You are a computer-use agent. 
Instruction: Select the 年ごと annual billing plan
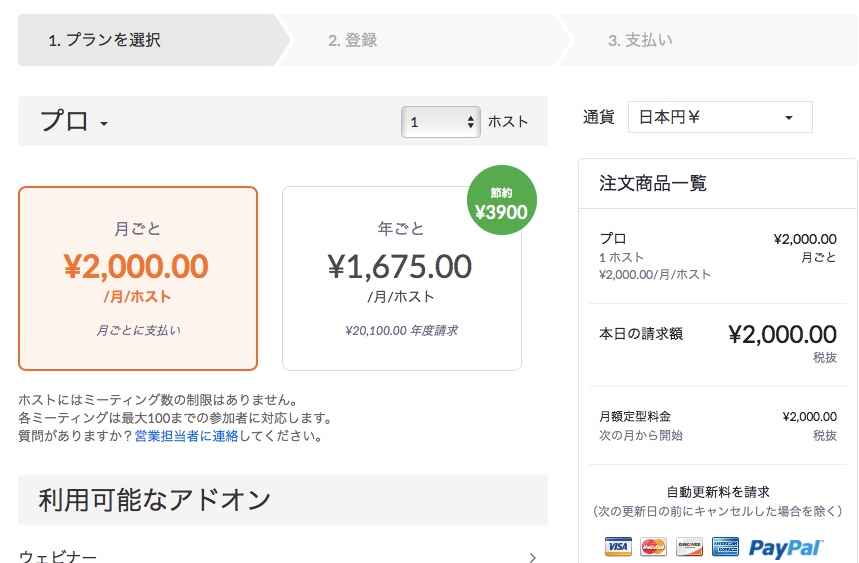pos(401,278)
